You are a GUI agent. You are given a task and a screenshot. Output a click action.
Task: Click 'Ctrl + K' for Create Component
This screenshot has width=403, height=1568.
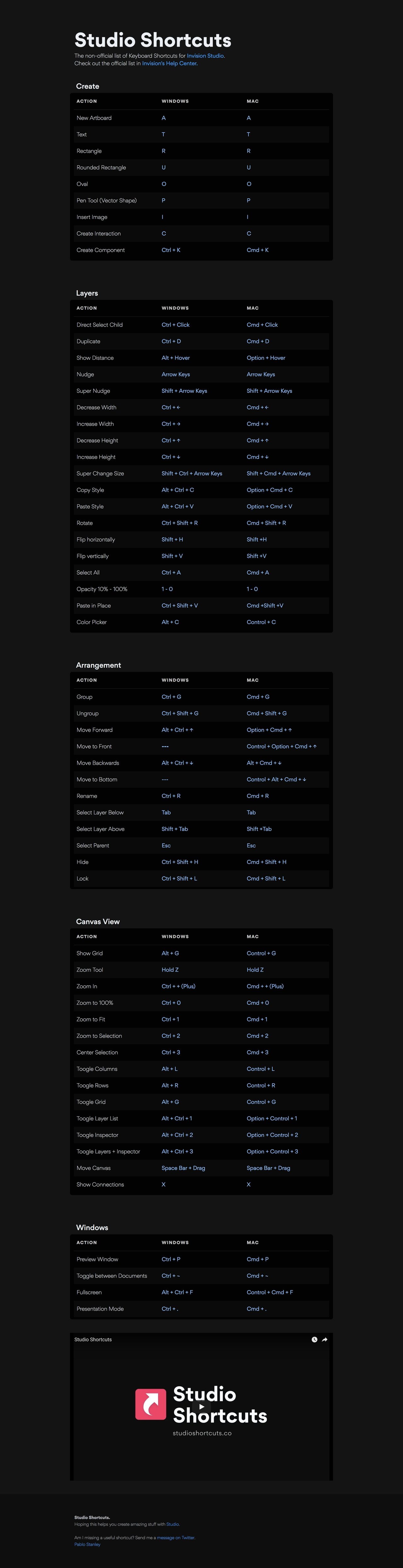pos(171,250)
